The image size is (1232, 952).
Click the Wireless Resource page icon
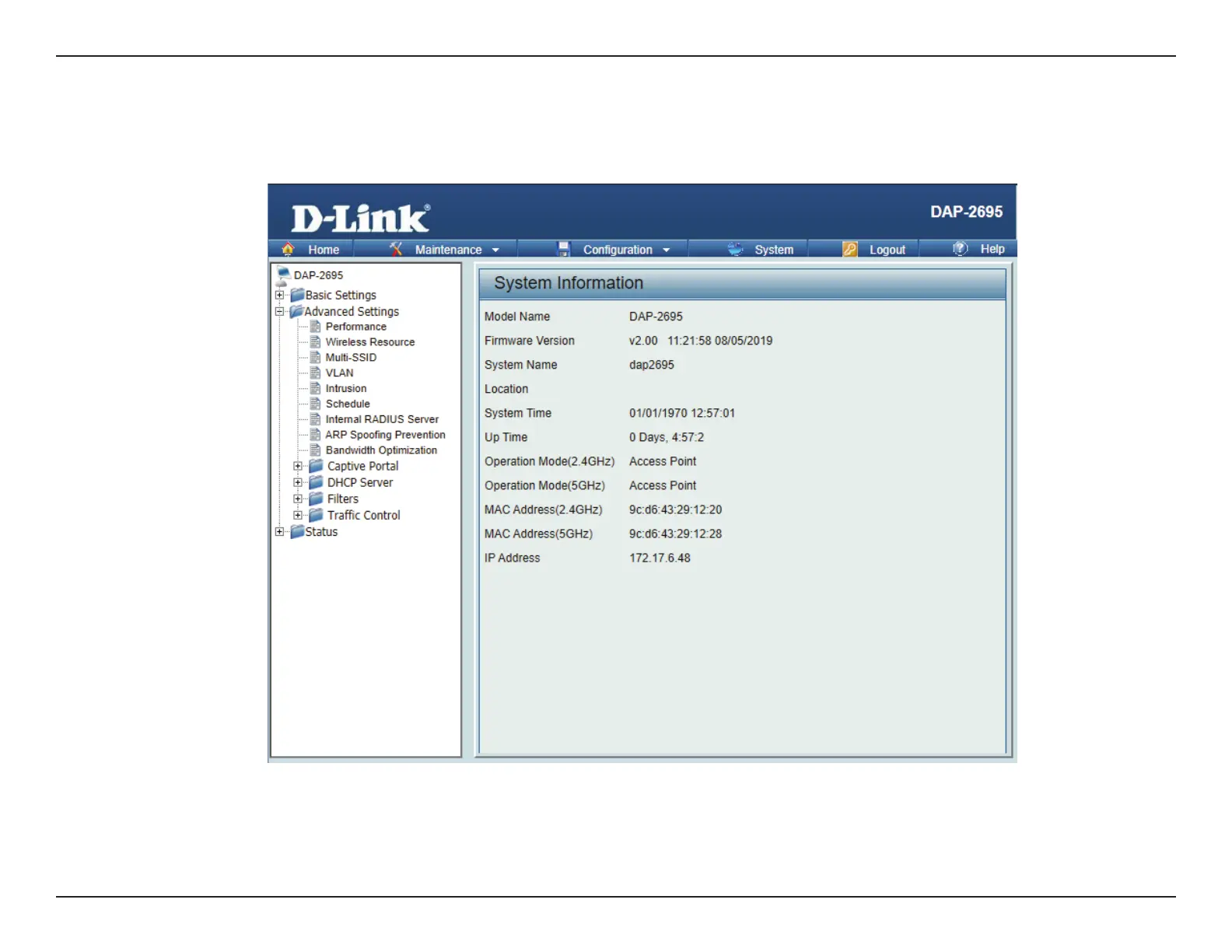pos(315,342)
